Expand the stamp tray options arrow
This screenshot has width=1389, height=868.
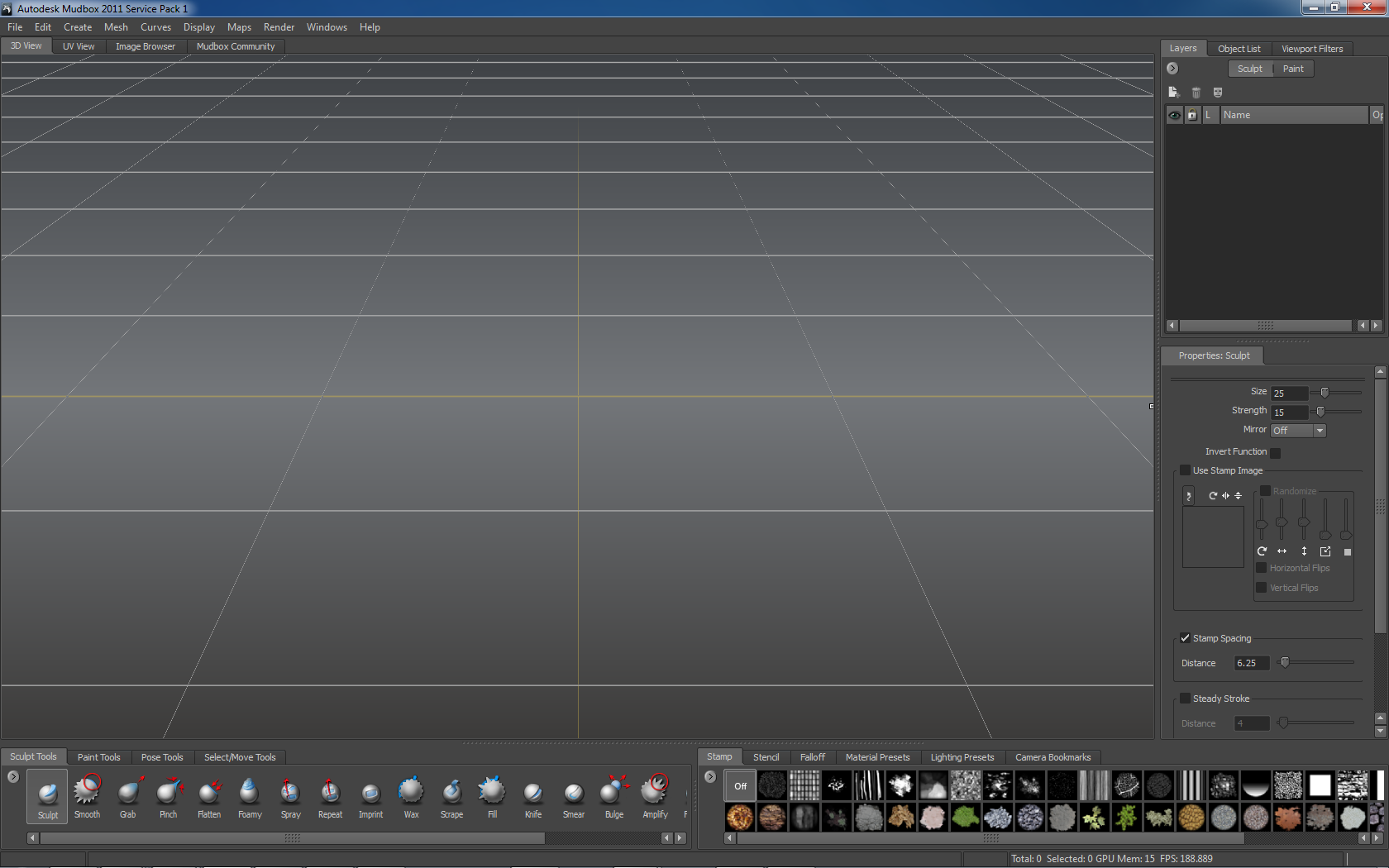(x=710, y=777)
